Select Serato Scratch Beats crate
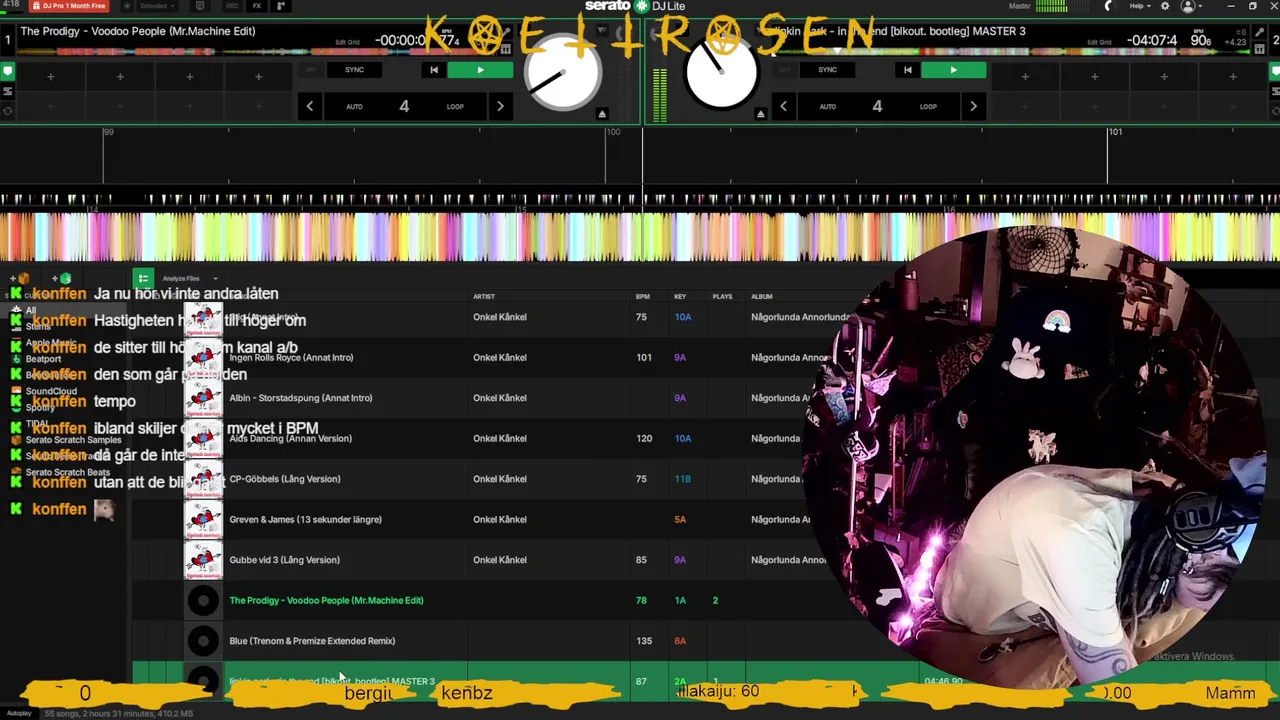1280x720 pixels. (68, 472)
